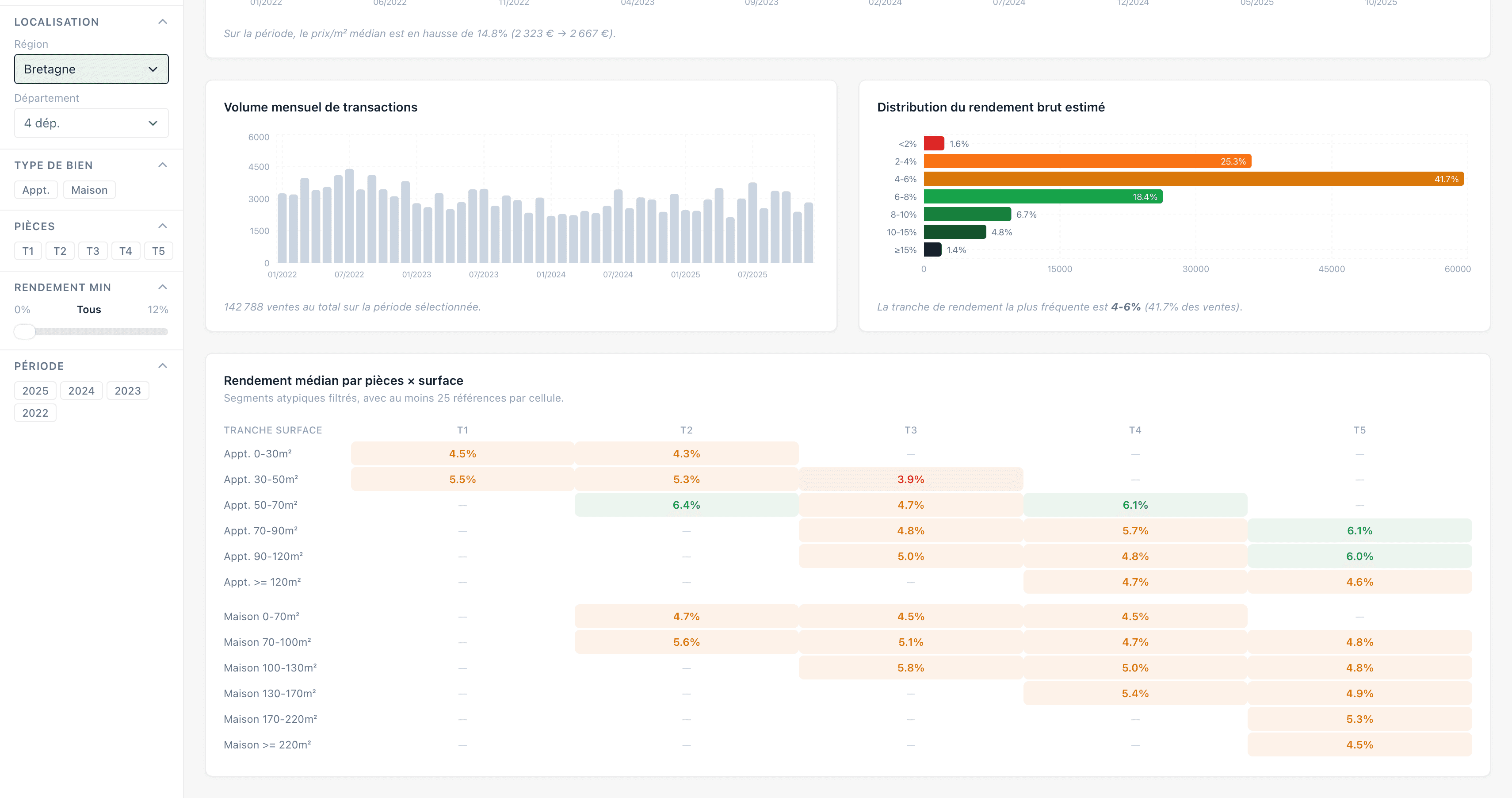Select the 2023 period chip
Viewport: 1512px width, 798px height.
pos(127,391)
